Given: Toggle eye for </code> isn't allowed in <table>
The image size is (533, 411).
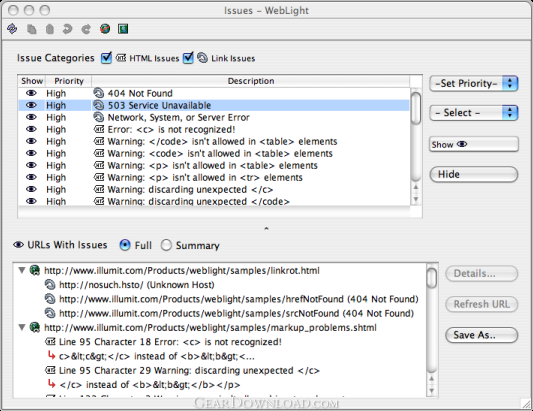Looking at the screenshot, I should 31,141.
